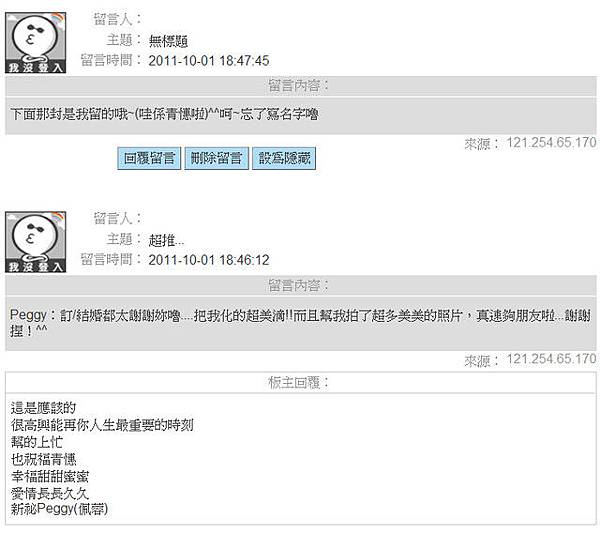
Task: Click source IP below the 超推... message
Action: tap(551, 359)
